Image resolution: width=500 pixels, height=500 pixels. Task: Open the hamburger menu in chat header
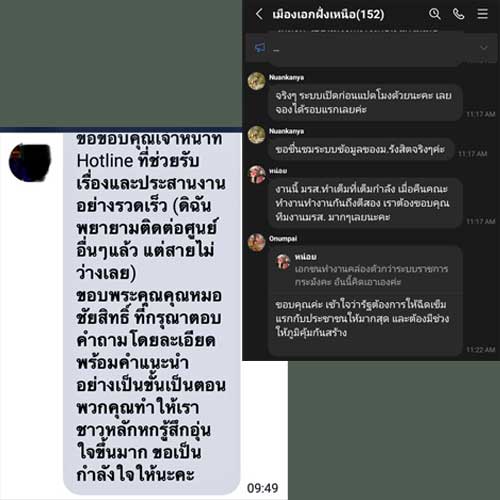tap(482, 14)
